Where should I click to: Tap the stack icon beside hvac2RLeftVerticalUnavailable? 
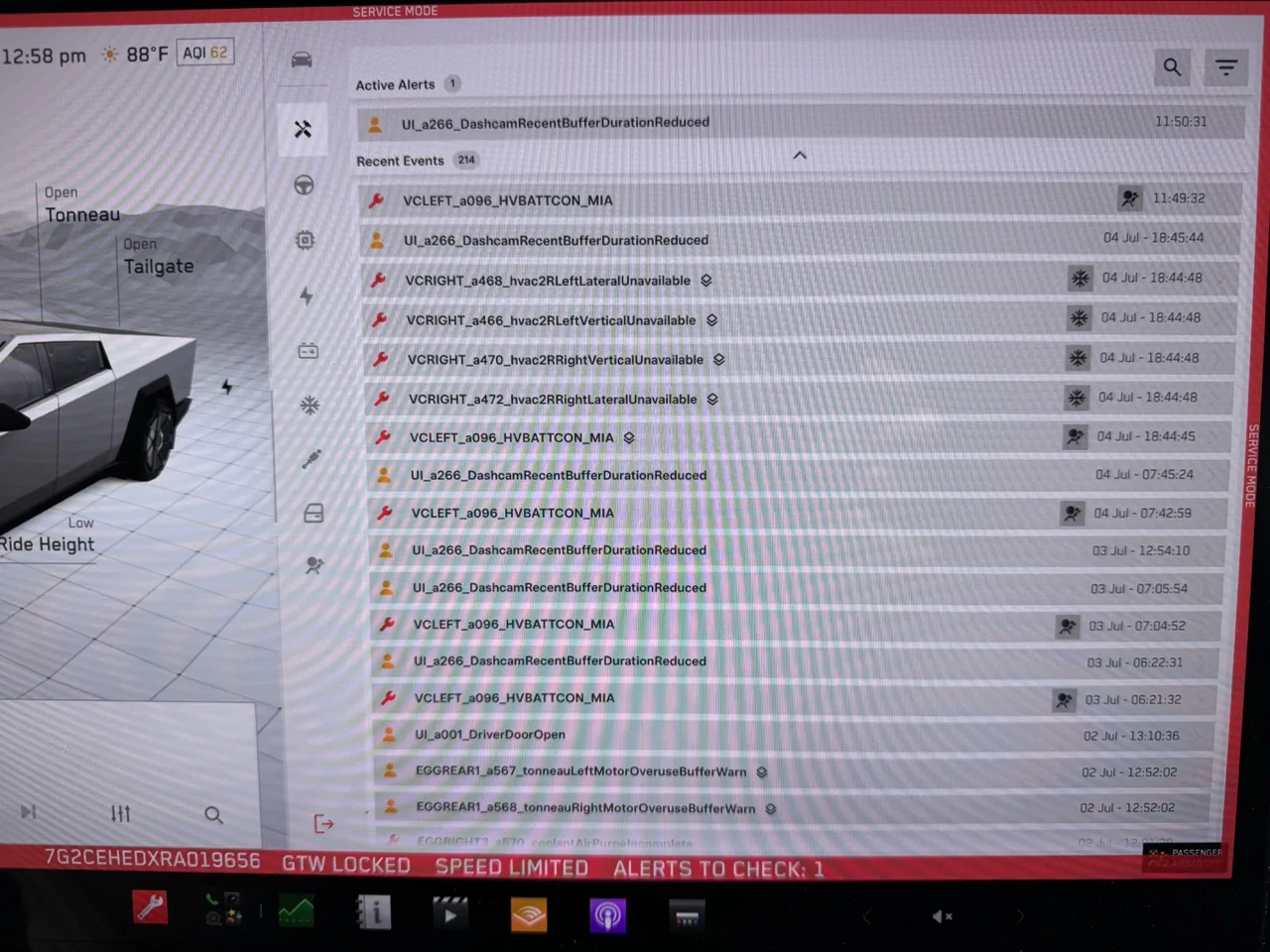(712, 320)
